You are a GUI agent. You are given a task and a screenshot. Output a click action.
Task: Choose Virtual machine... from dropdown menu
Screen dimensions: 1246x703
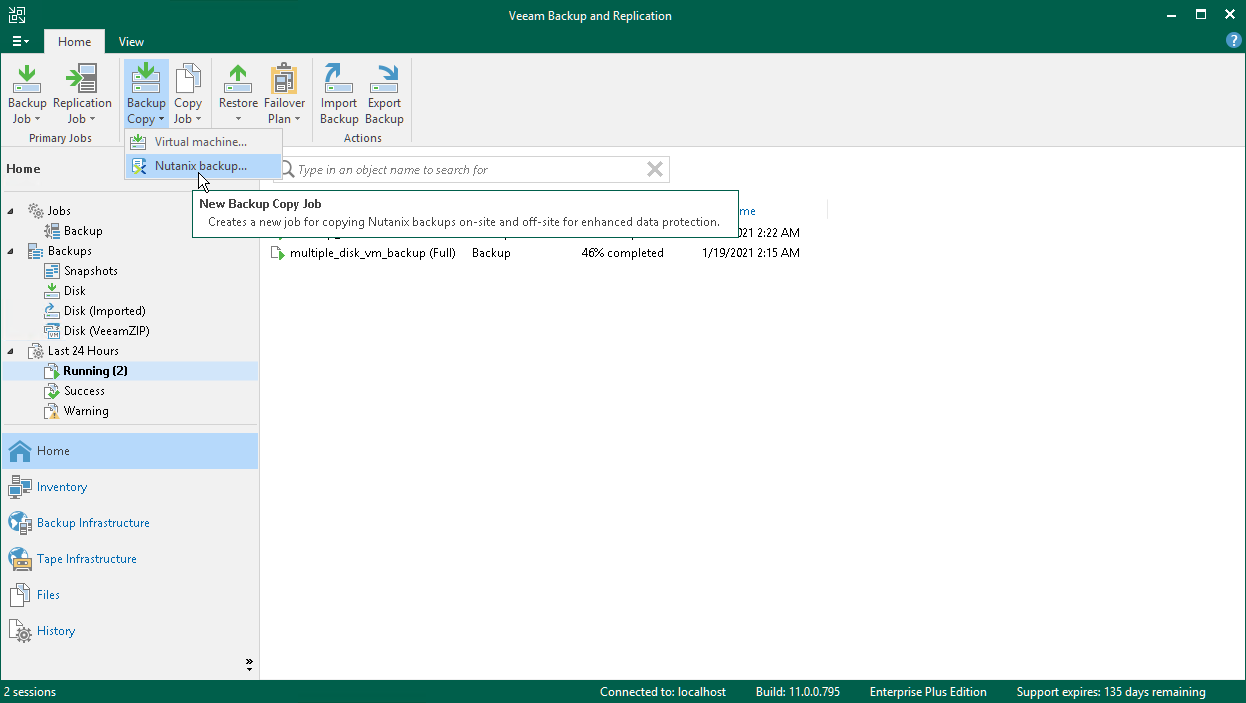pos(201,142)
